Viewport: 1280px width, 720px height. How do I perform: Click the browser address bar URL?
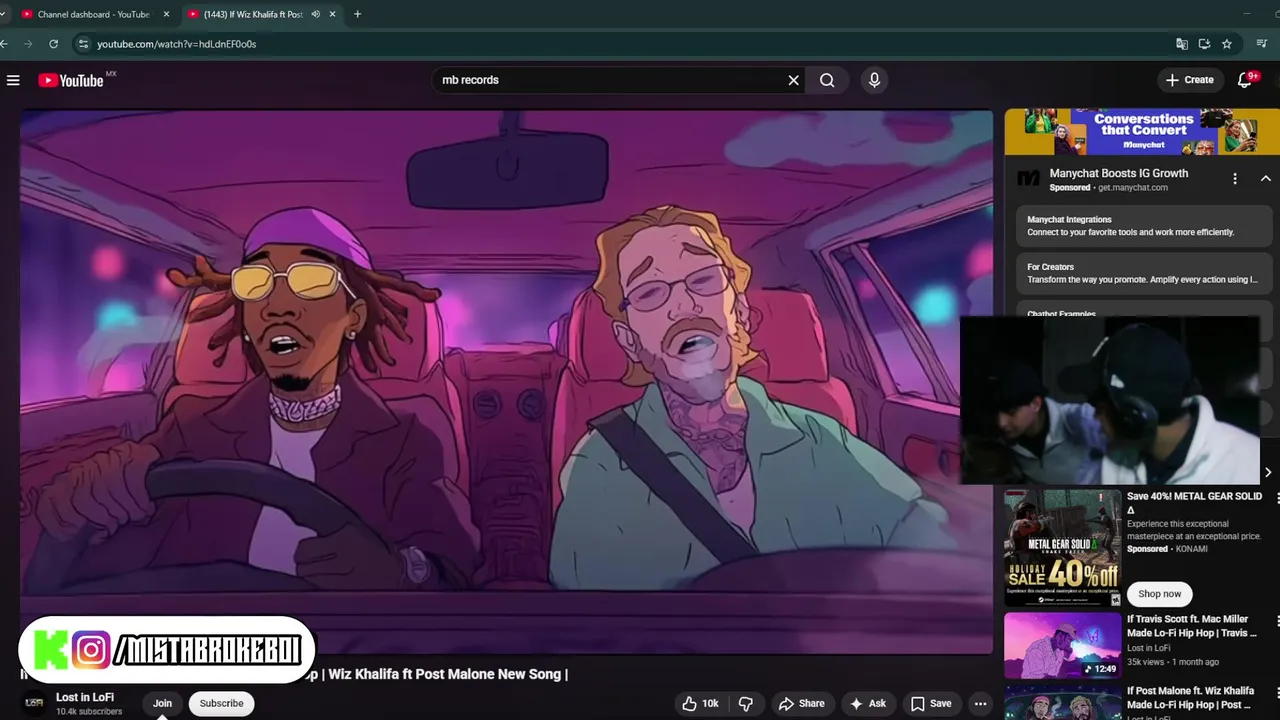pyautogui.click(x=176, y=44)
